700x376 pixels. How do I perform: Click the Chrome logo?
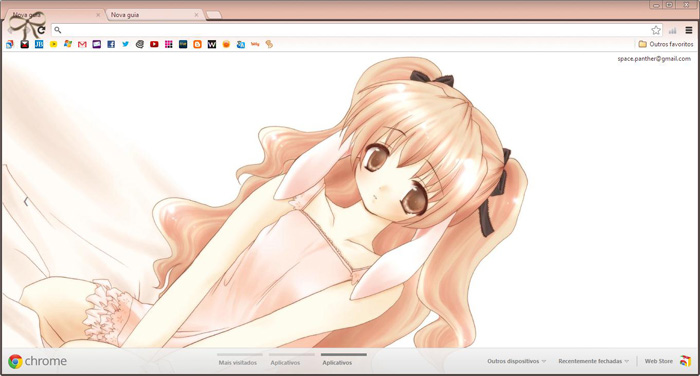pos(15,361)
